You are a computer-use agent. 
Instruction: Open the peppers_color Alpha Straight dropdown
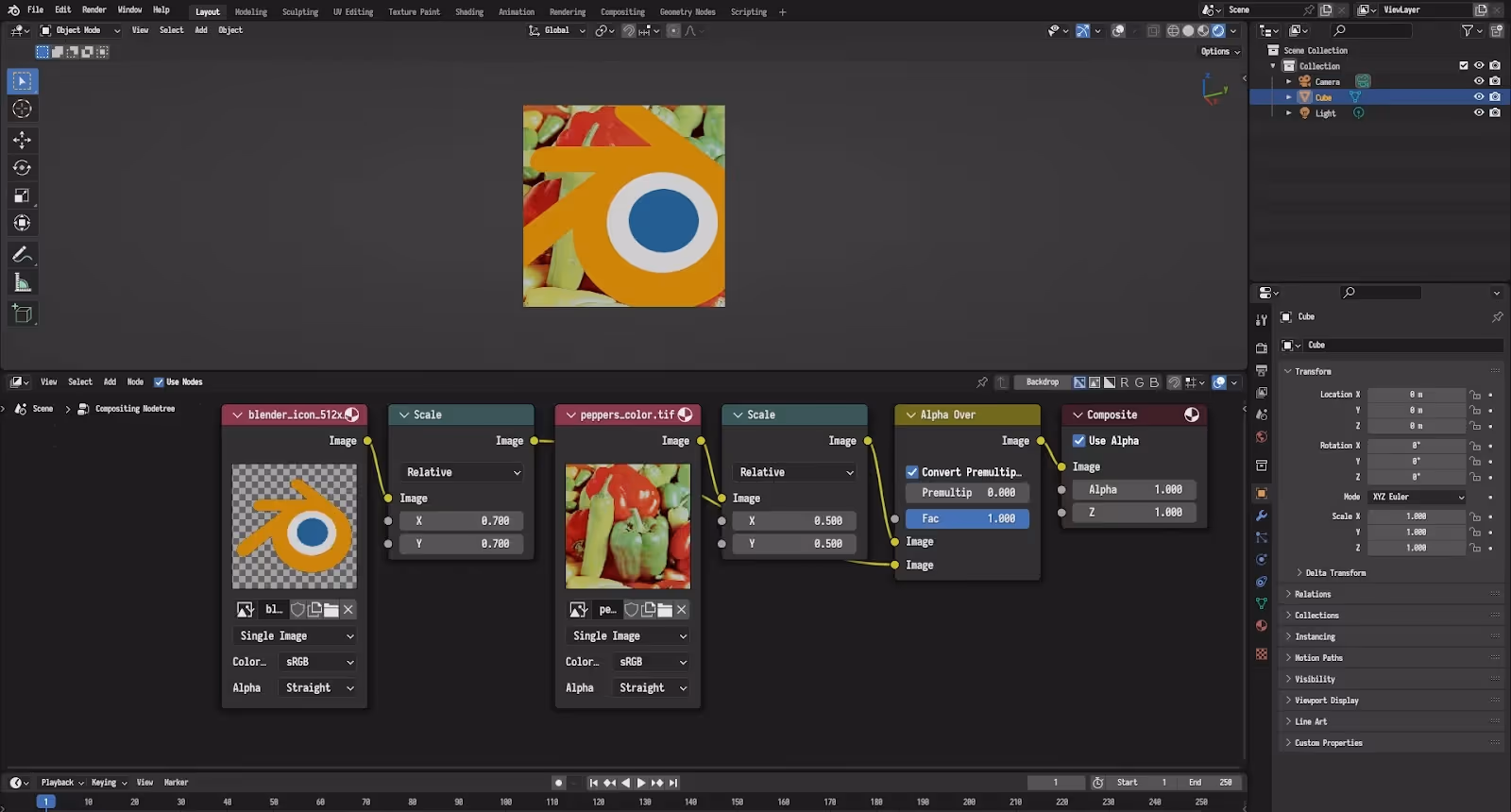(653, 688)
